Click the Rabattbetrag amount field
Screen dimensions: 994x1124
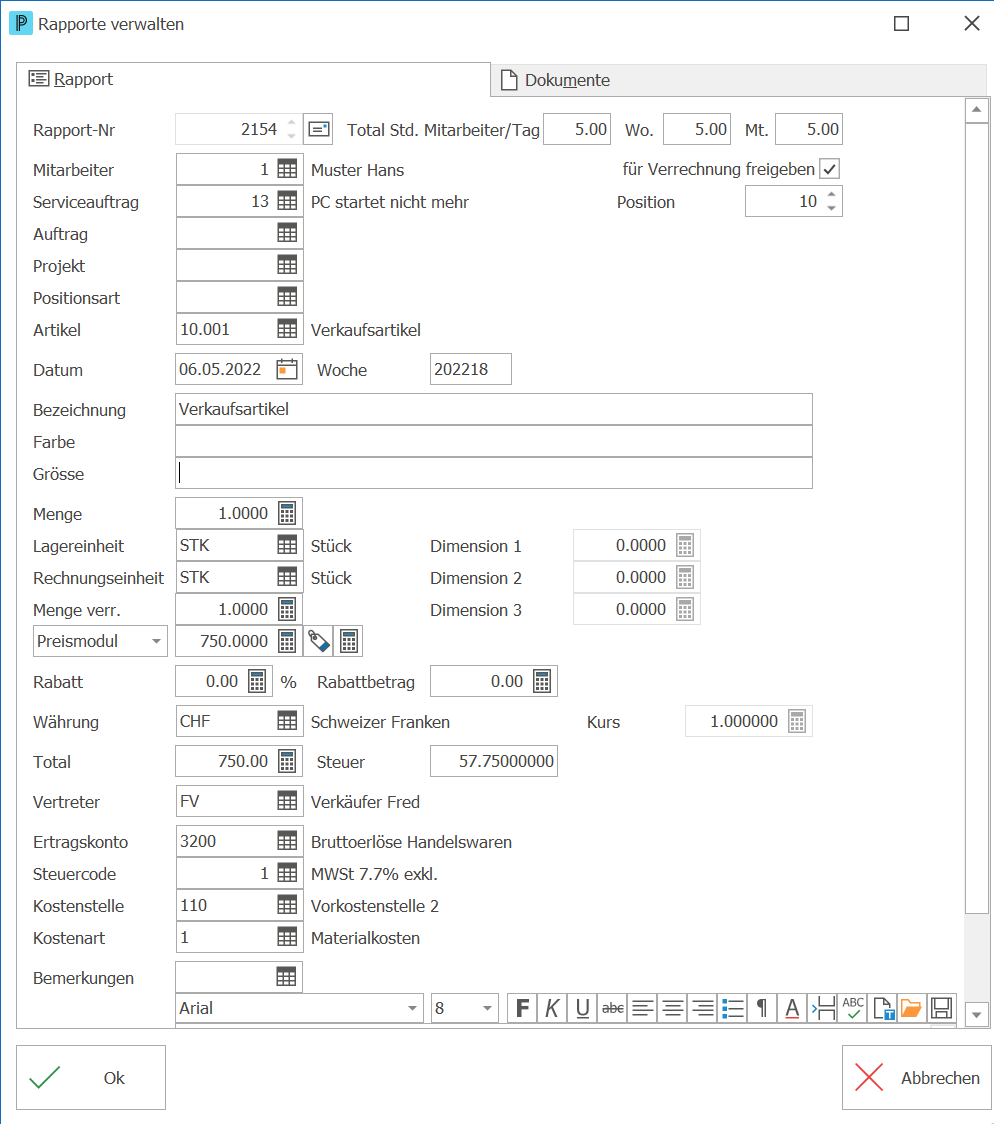(x=494, y=681)
